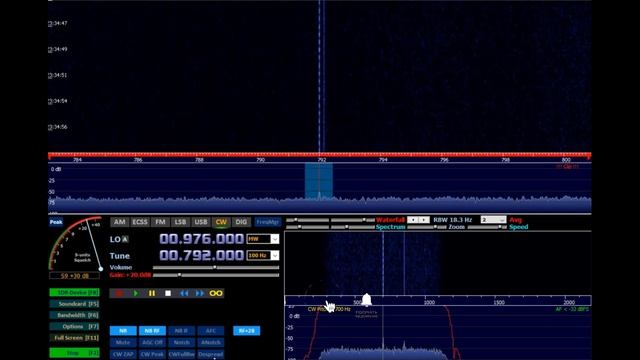
Task: Toggle the NB IF noise blanker
Action: tap(182, 331)
